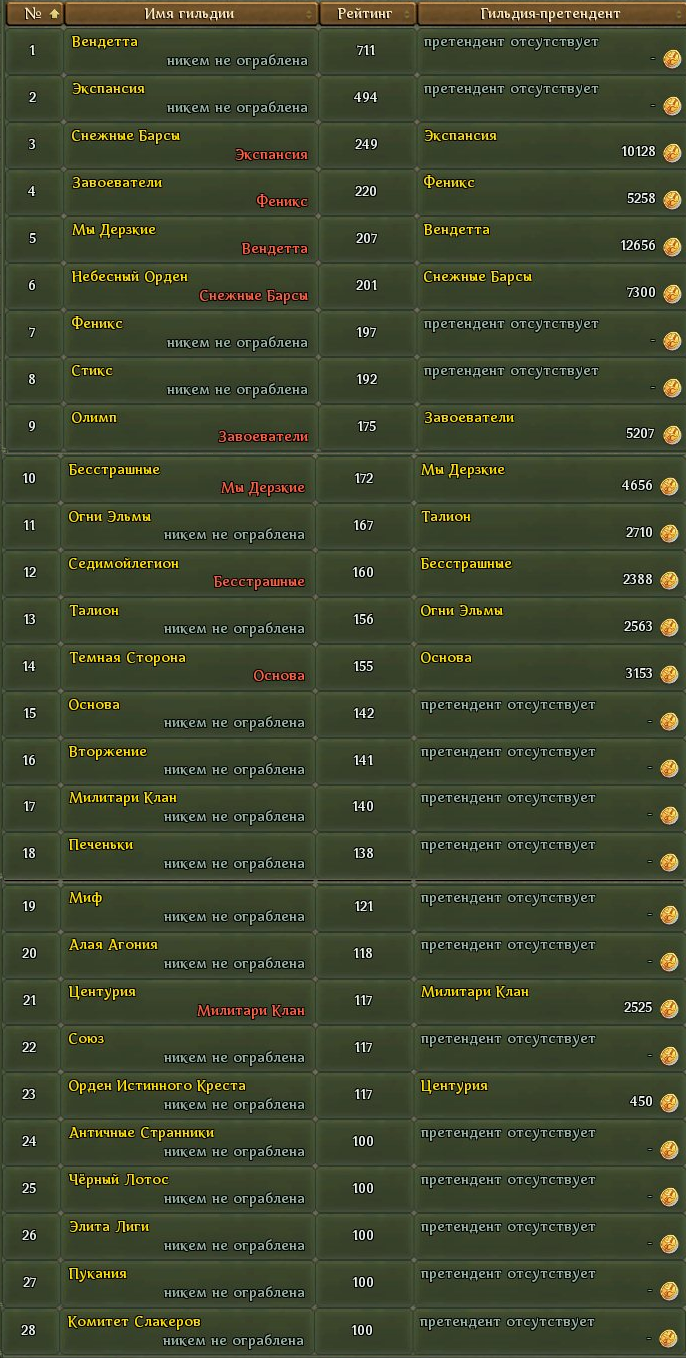686x1358 pixels.
Task: Click red Милитари Клан name in Центурия row
Action: [251, 1011]
